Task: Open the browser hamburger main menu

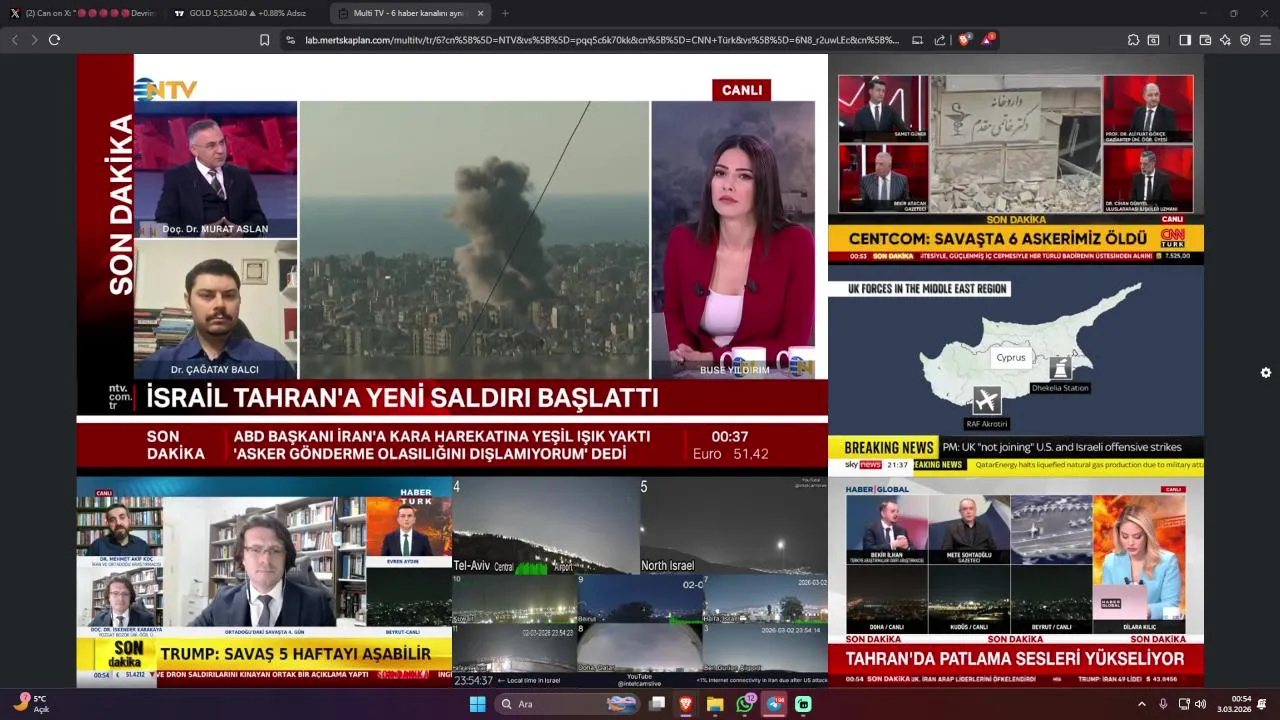Action: pyautogui.click(x=1265, y=40)
